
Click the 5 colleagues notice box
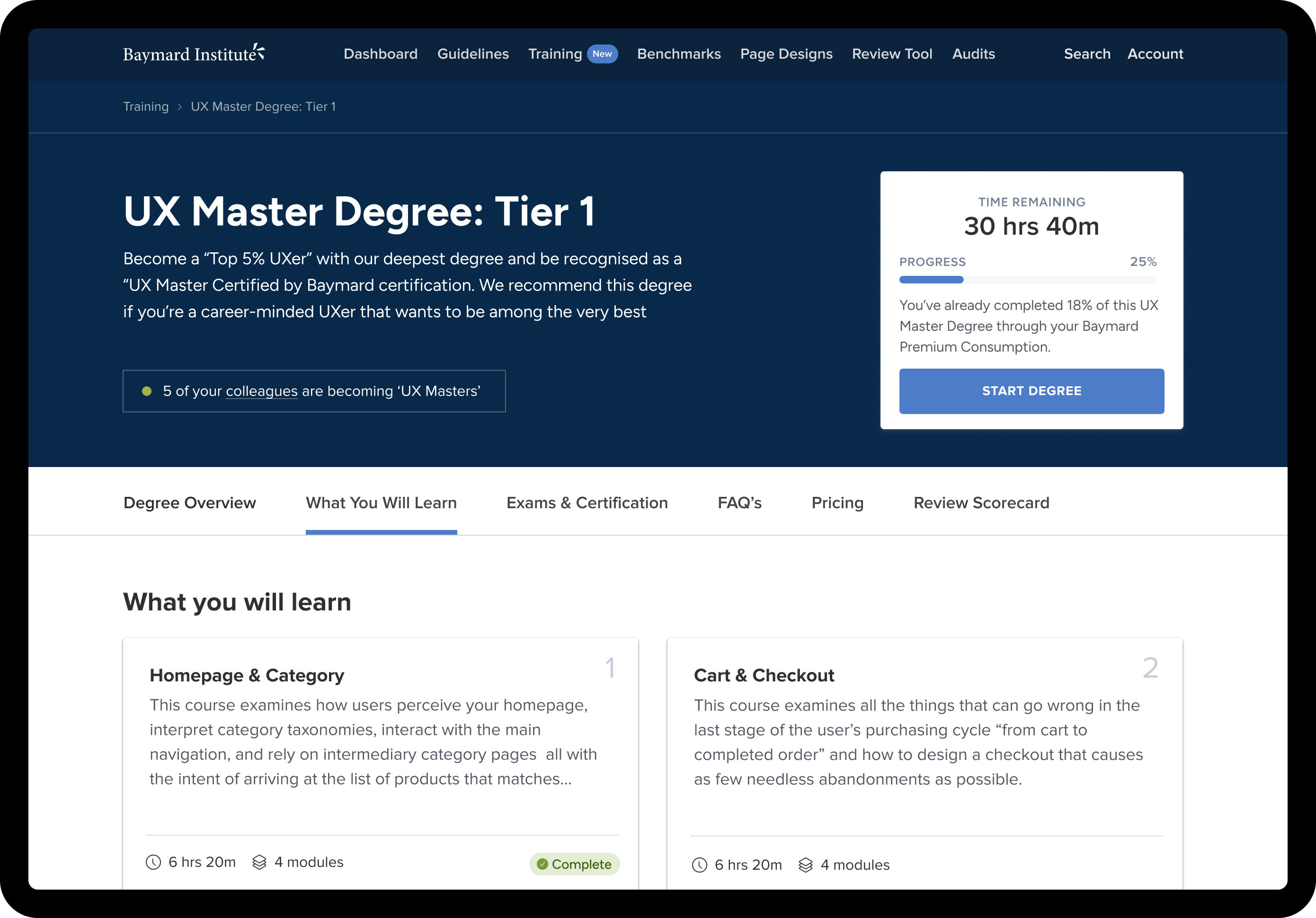coord(314,391)
